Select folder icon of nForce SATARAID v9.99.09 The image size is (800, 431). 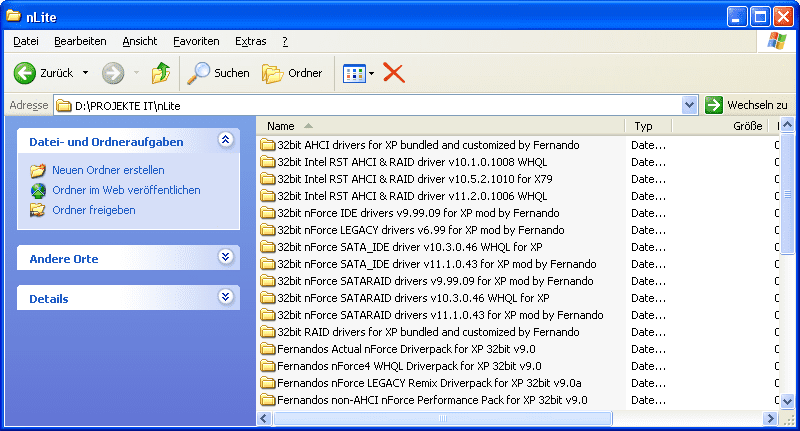[x=267, y=281]
